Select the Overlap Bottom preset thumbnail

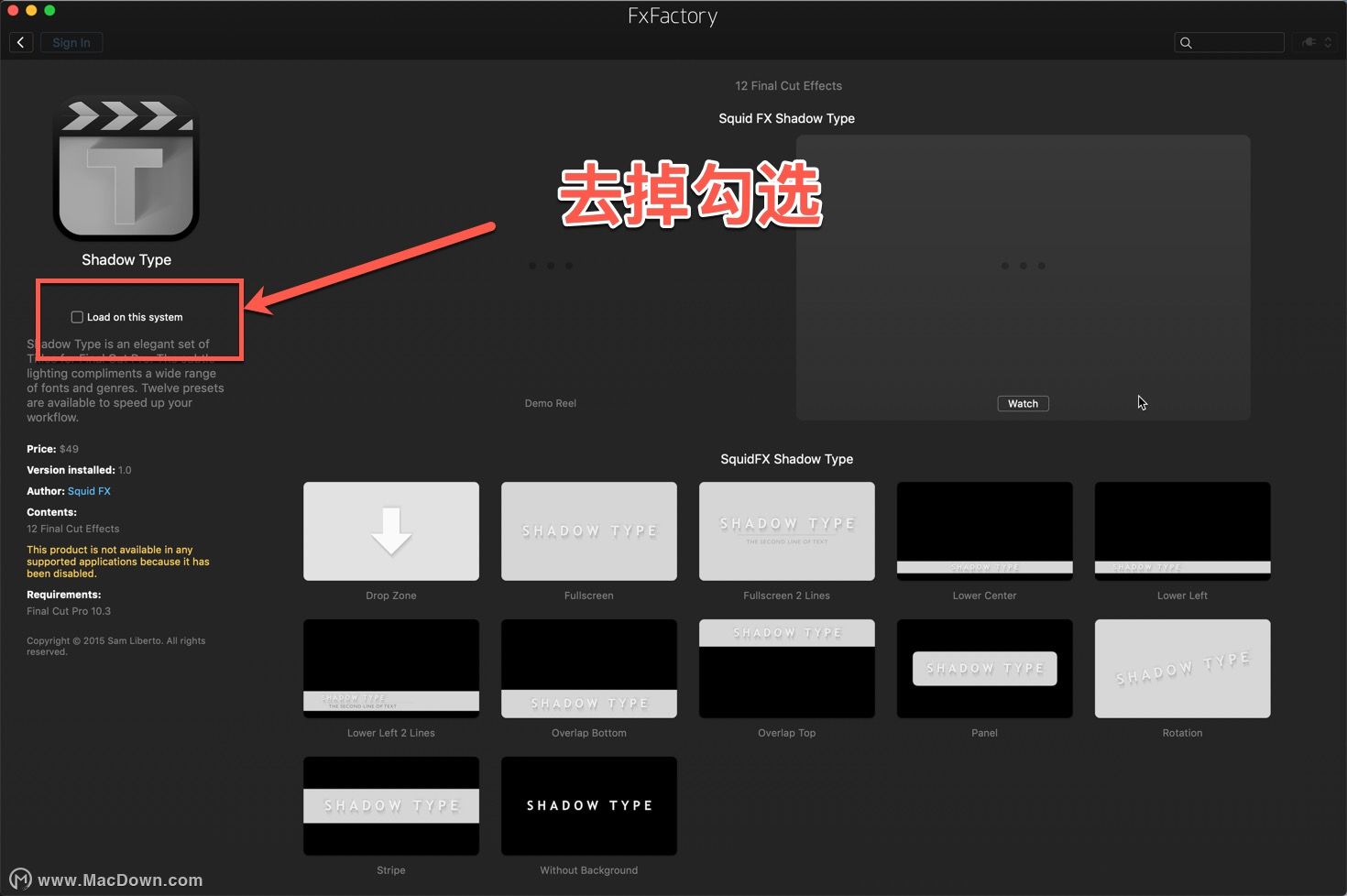point(589,669)
